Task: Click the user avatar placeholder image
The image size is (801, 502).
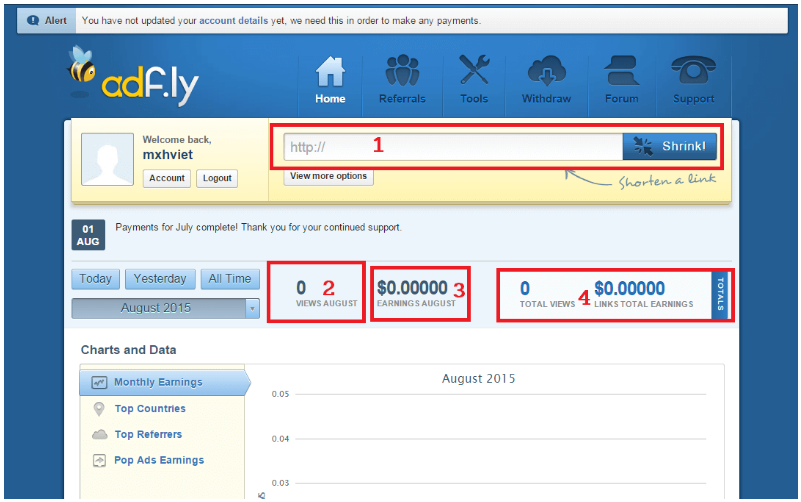Action: point(107,159)
